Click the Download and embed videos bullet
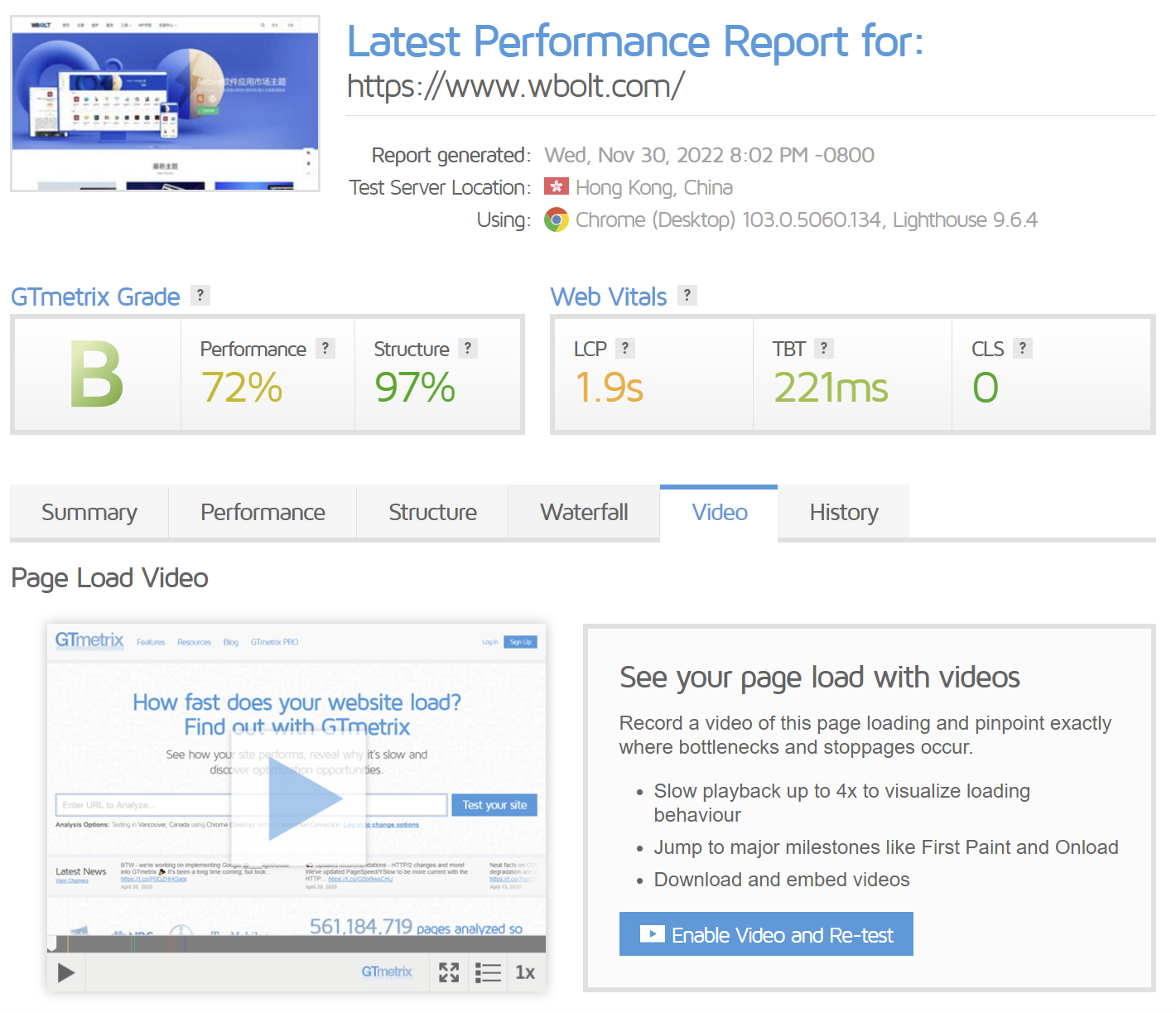 click(782, 880)
